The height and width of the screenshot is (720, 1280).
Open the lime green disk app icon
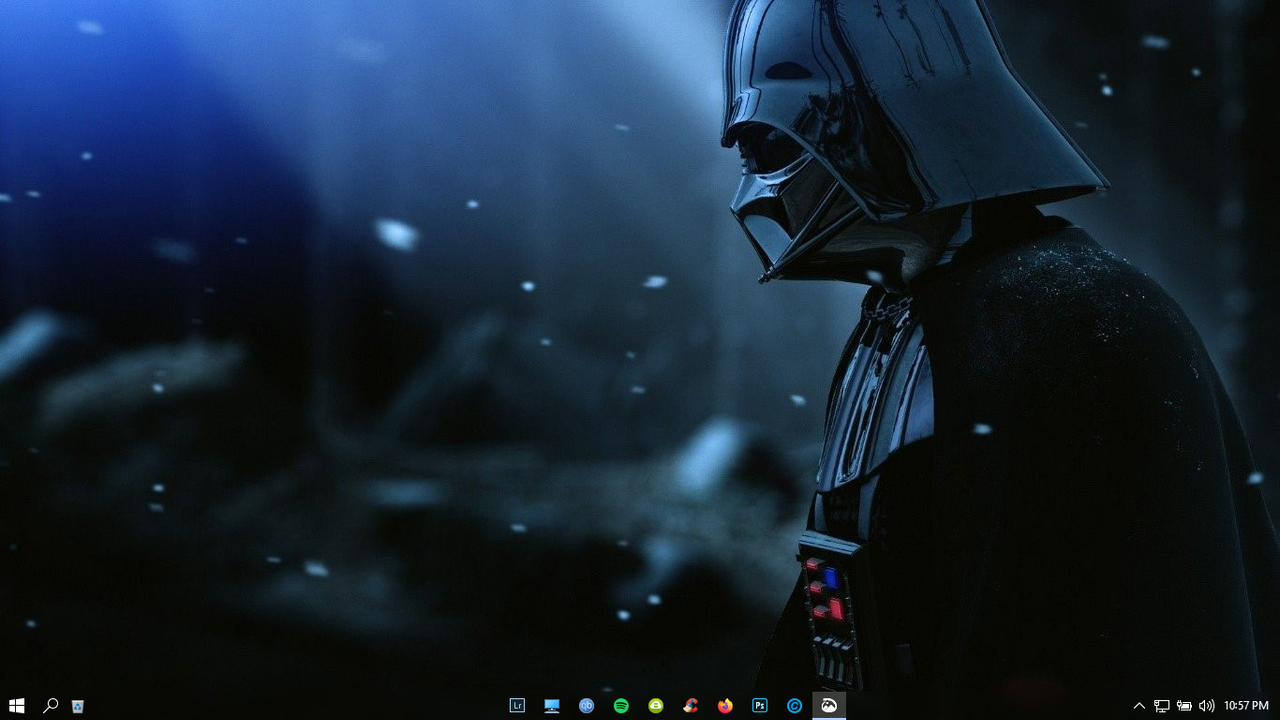[x=655, y=706]
